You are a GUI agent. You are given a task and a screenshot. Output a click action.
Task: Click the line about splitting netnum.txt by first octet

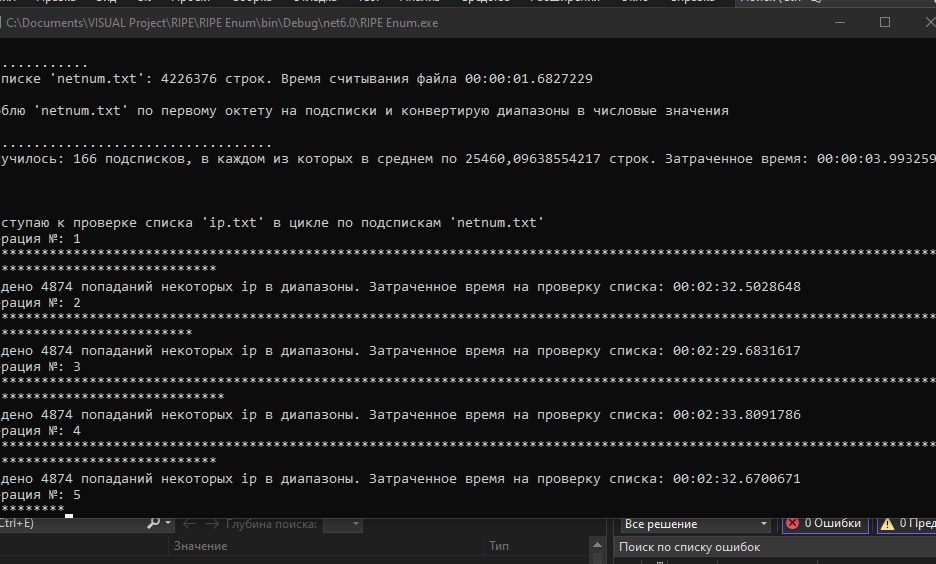364,111
